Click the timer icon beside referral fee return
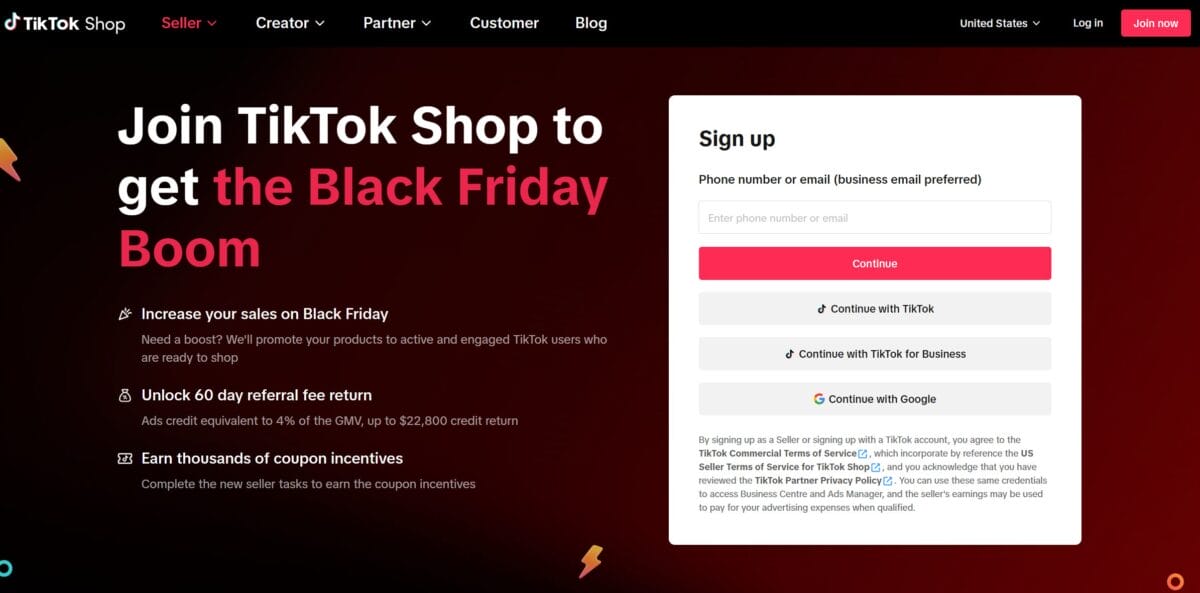 pos(124,394)
